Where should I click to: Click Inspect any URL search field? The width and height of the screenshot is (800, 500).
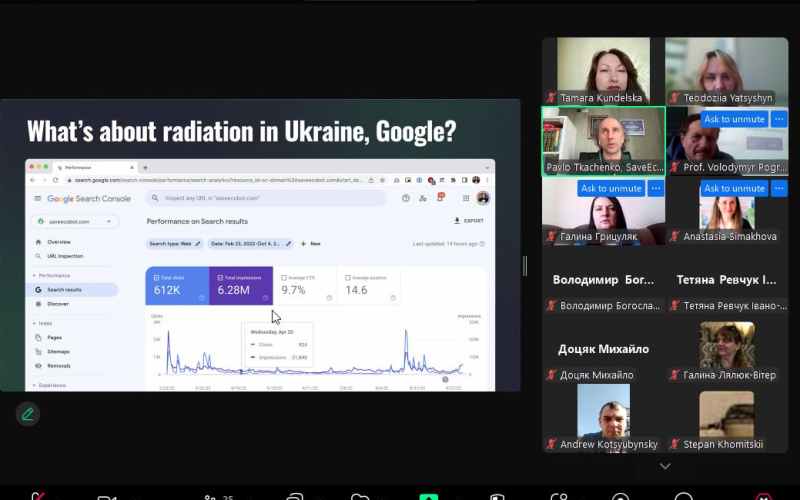pos(266,198)
